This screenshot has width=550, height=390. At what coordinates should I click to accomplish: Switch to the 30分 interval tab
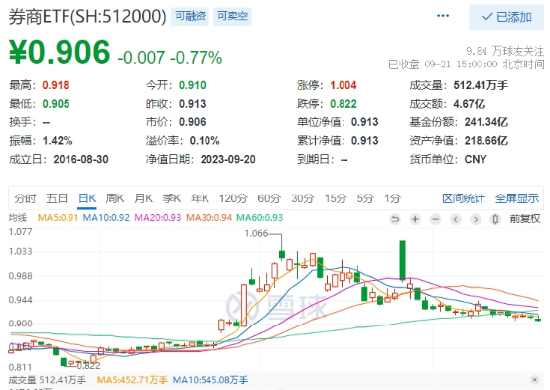point(302,199)
